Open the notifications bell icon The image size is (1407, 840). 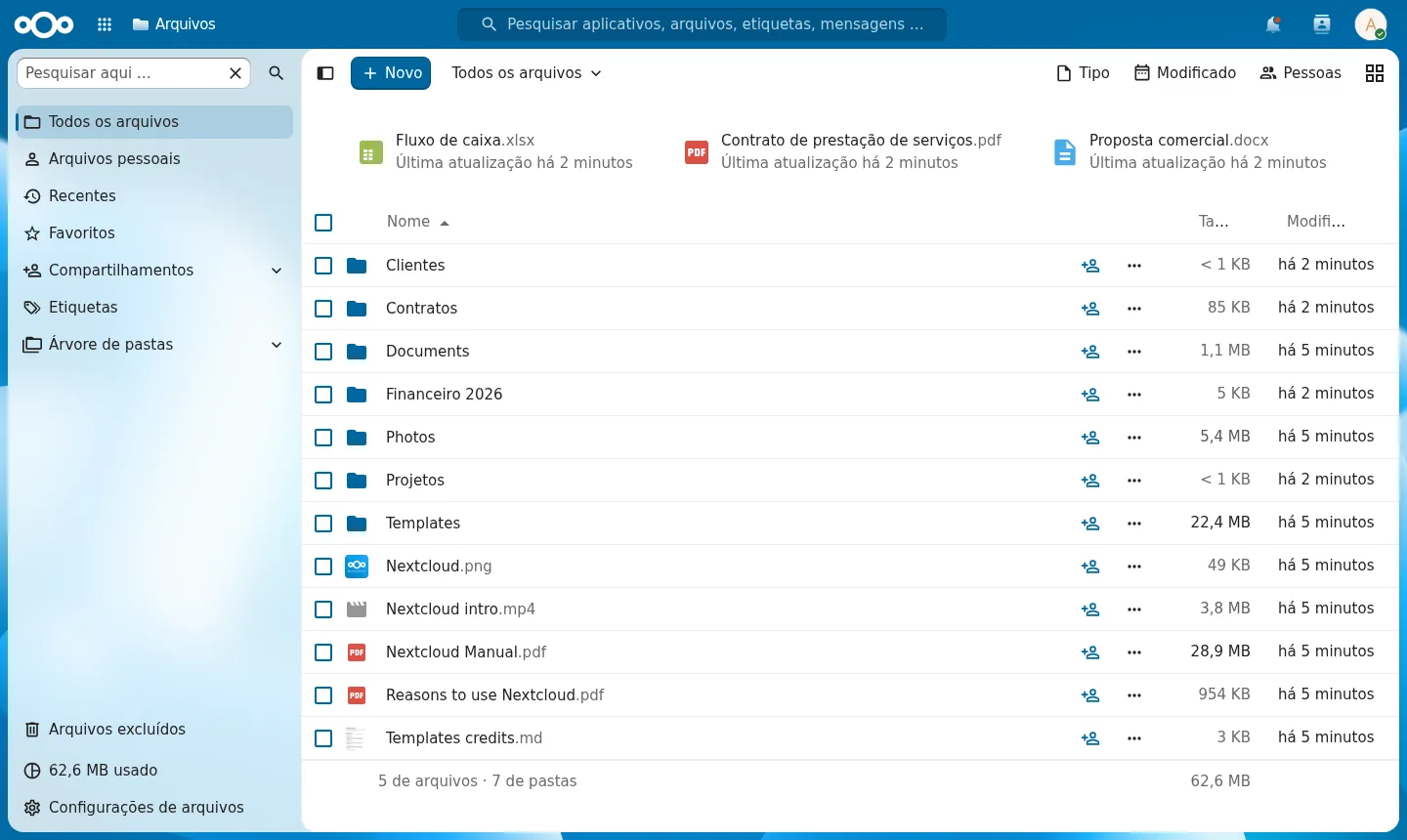point(1273,24)
